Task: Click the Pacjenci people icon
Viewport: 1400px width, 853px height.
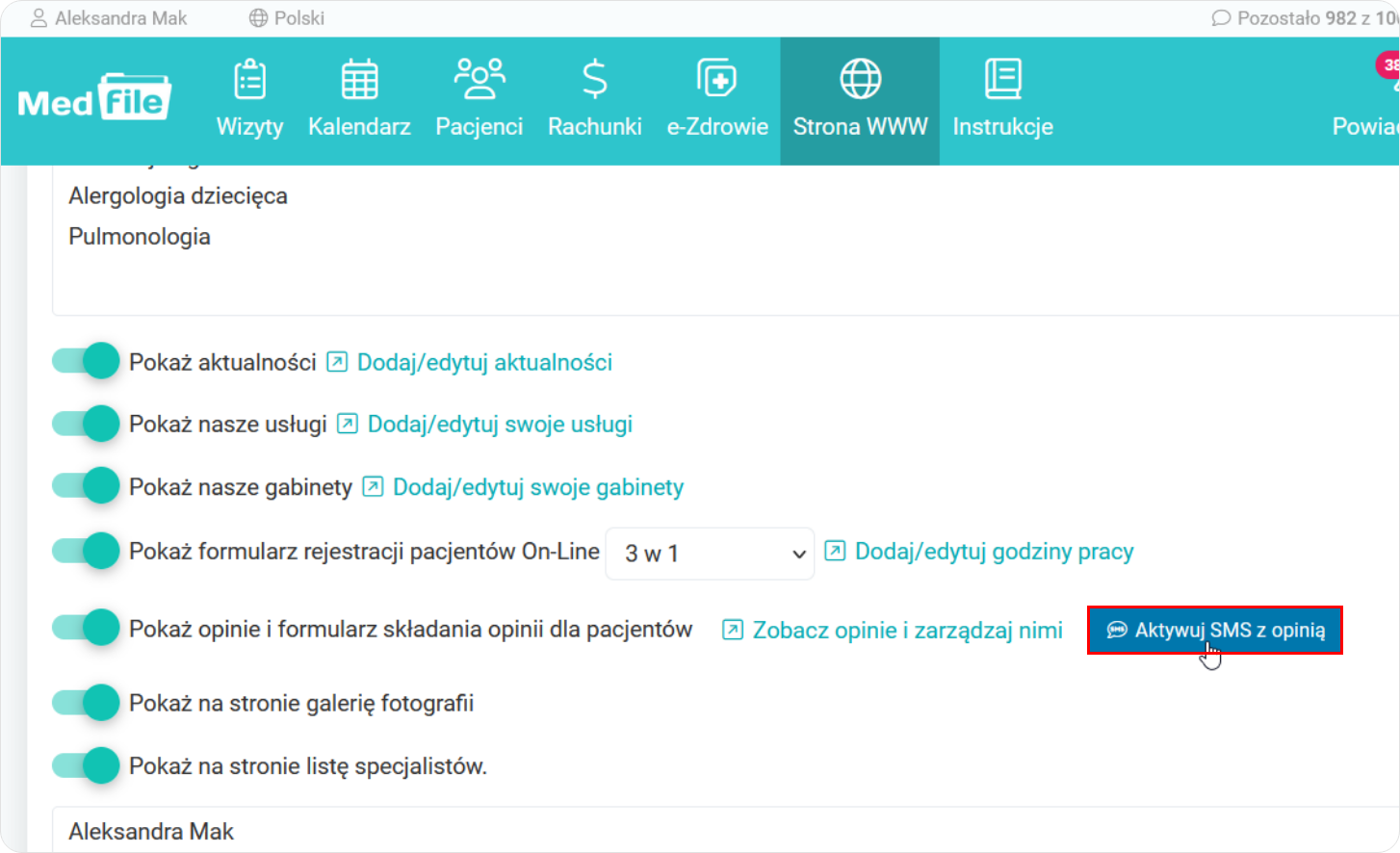Action: [479, 80]
